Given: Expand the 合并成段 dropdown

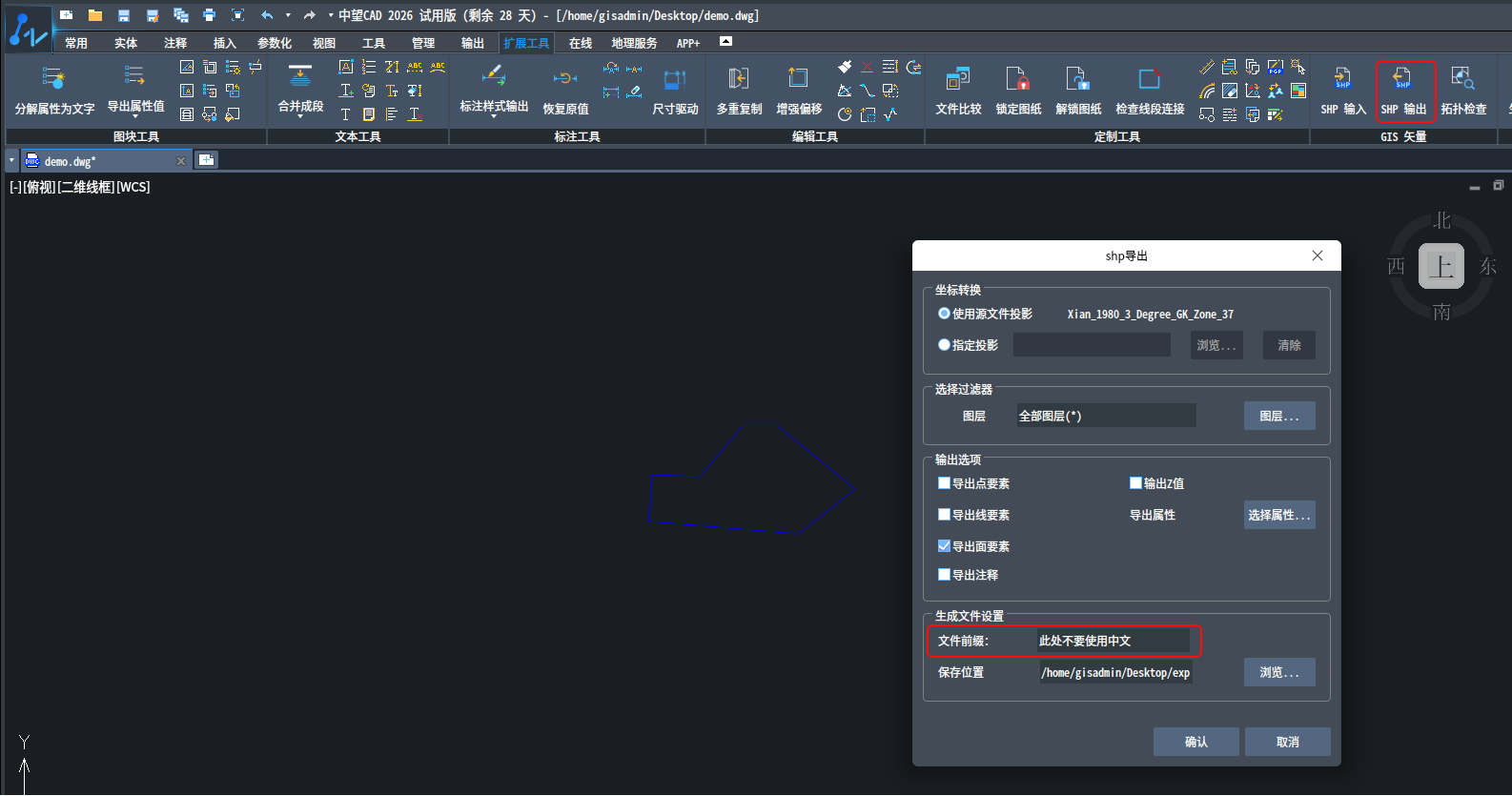Looking at the screenshot, I should pyautogui.click(x=300, y=117).
